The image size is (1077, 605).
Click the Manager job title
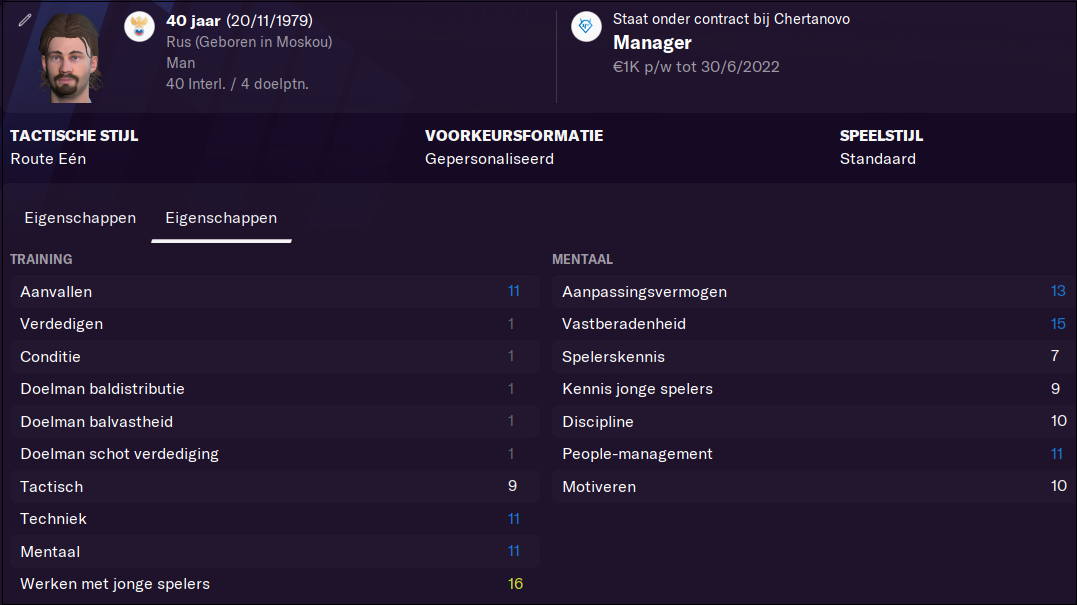[x=652, y=43]
